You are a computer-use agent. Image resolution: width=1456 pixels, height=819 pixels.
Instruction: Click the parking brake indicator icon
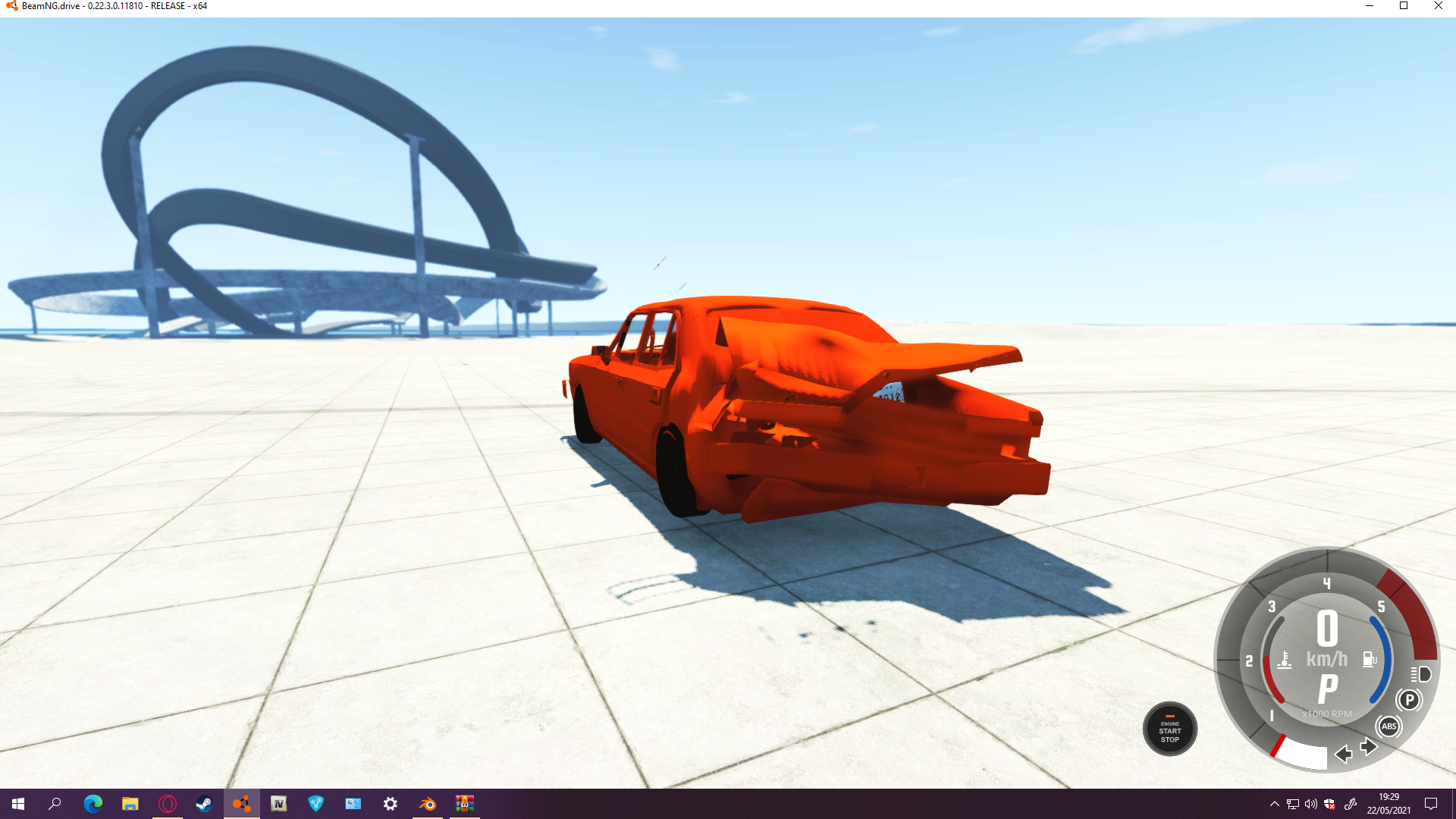[x=1409, y=700]
